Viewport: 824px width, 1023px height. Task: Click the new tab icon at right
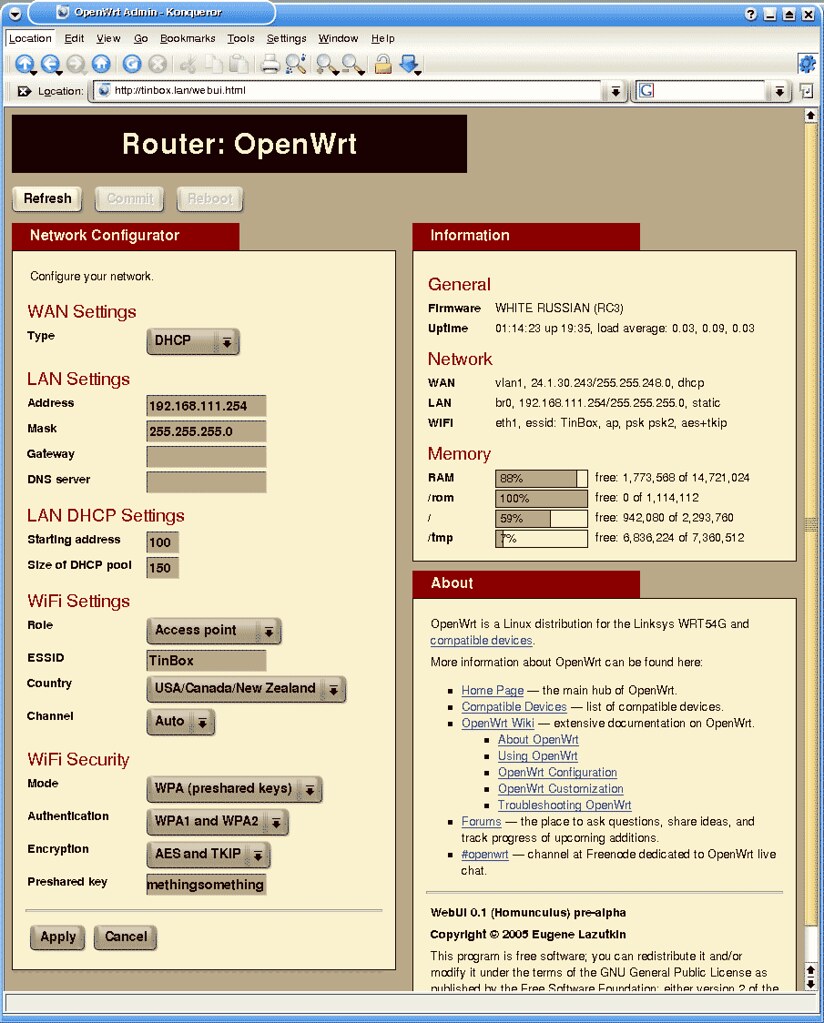[x=806, y=91]
